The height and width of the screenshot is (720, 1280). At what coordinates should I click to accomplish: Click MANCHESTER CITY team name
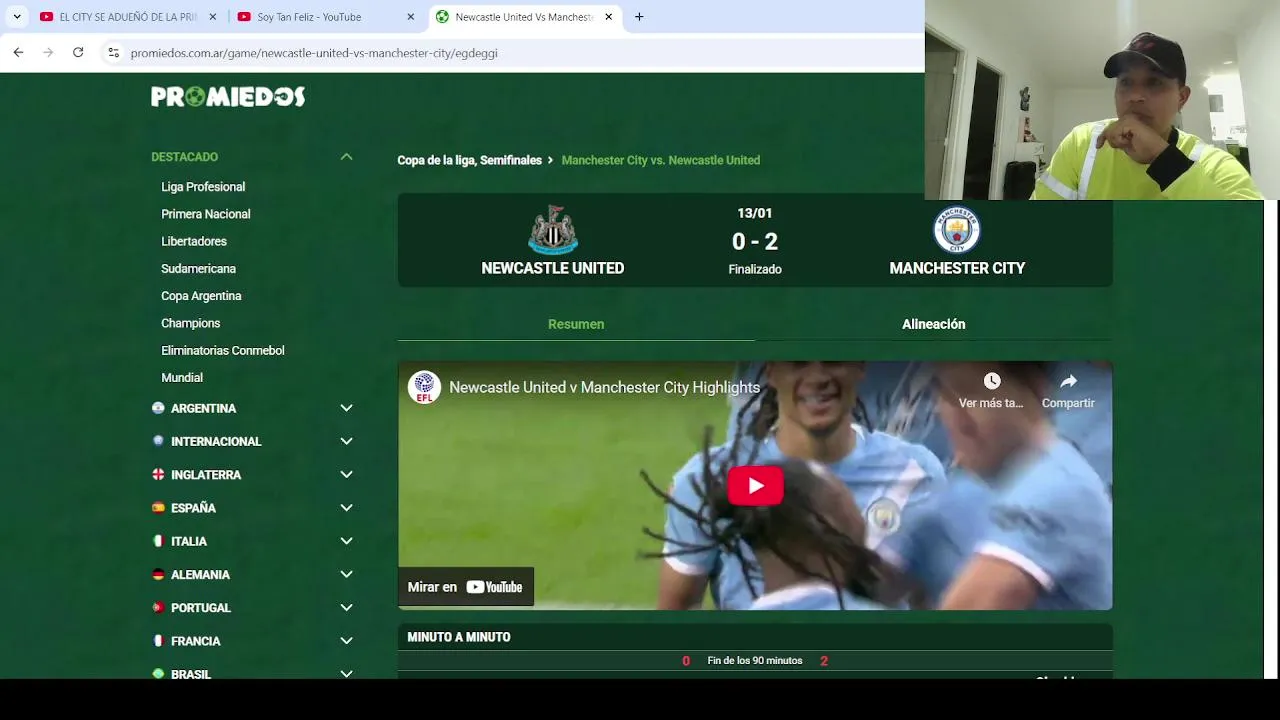pos(957,268)
